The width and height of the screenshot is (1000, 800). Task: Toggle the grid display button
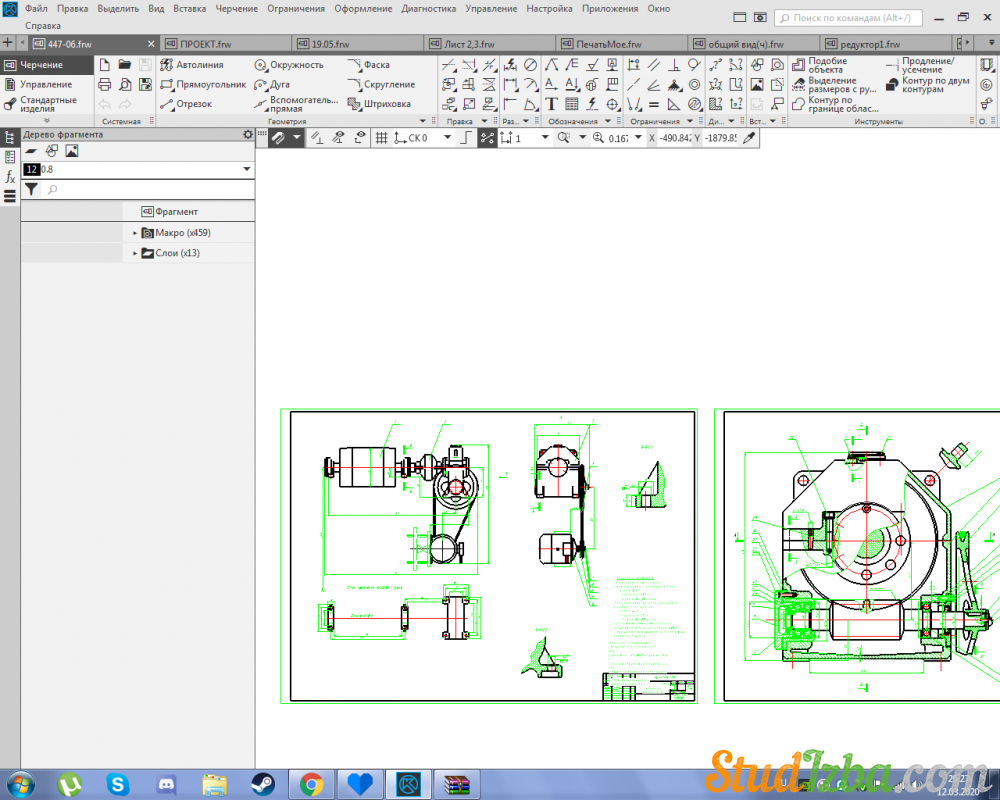point(381,138)
